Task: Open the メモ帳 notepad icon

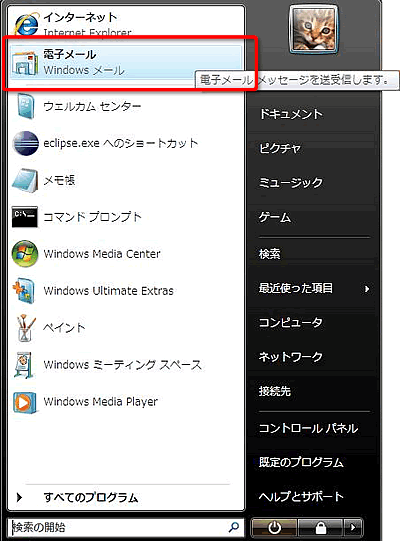Action: (25, 180)
